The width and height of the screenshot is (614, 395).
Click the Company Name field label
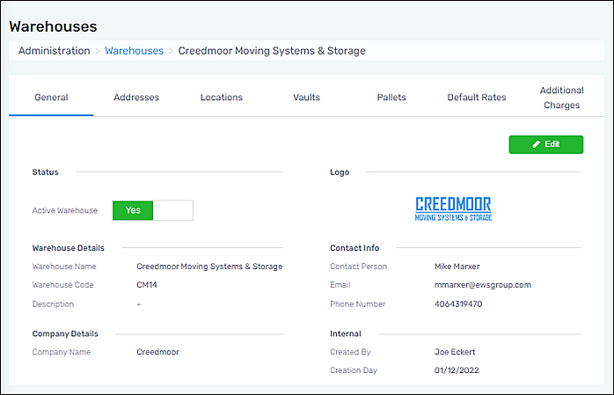point(61,352)
